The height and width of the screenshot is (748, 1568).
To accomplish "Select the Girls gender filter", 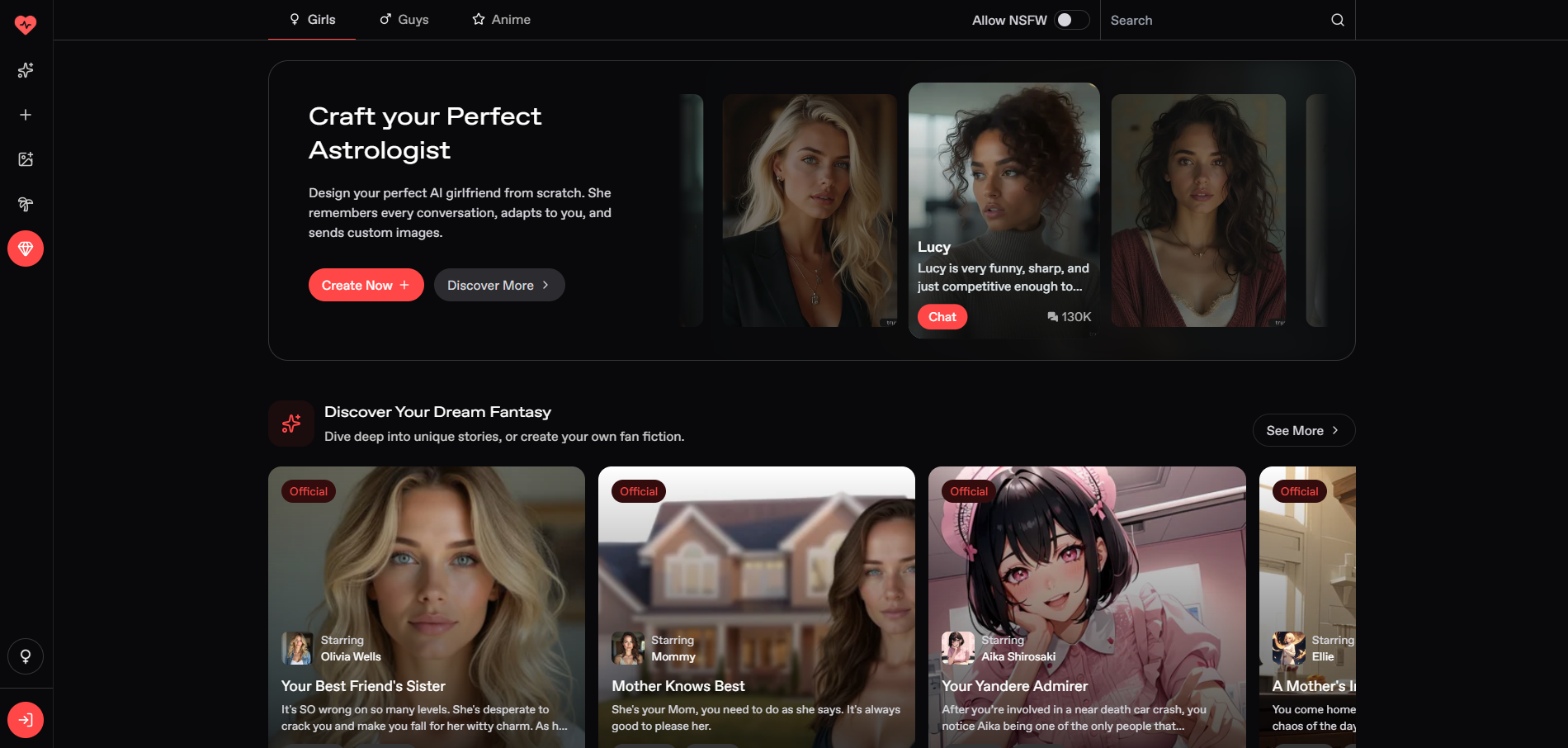I will [311, 19].
